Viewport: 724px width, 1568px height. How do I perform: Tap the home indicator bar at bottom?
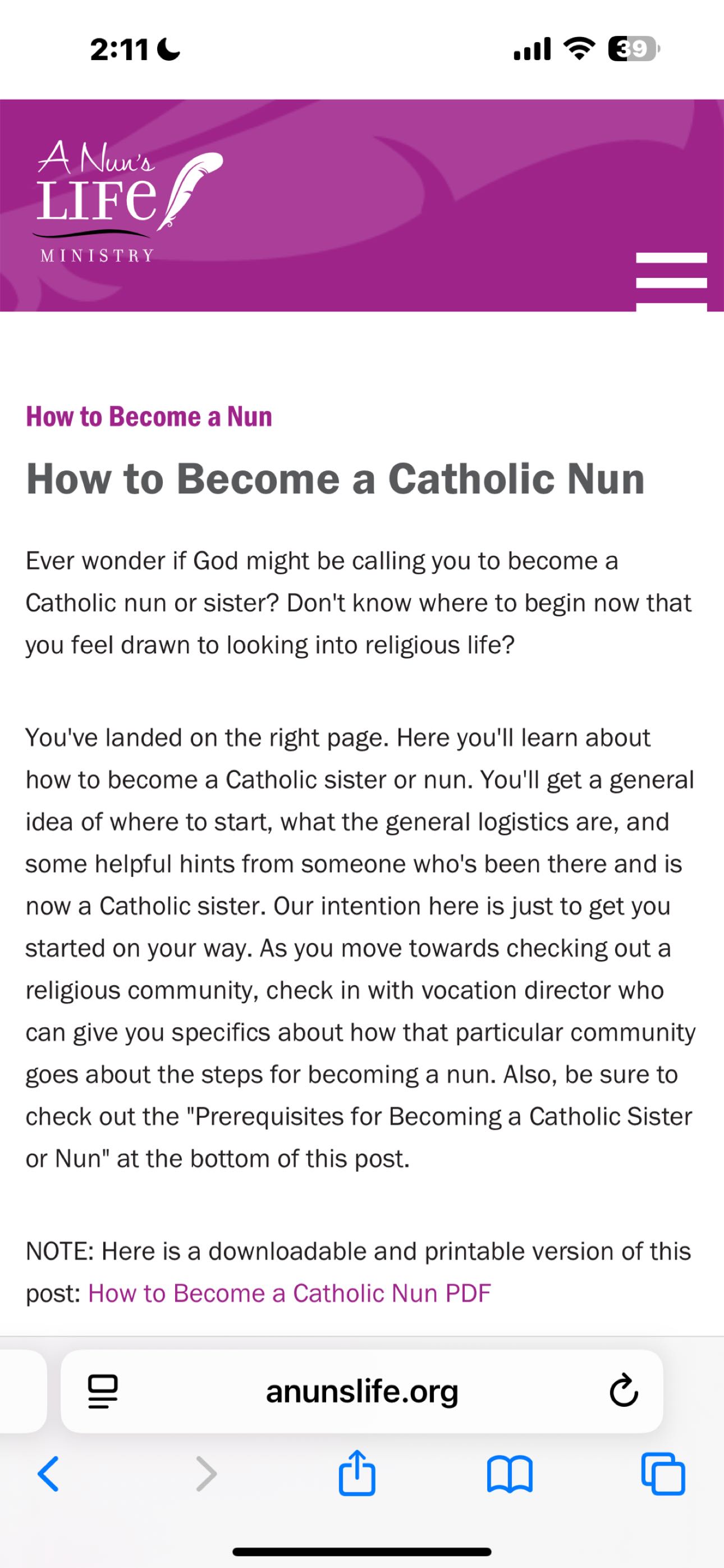[362, 1552]
